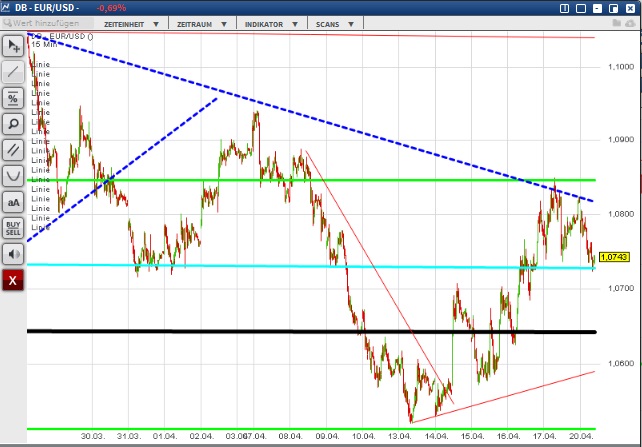Click into the Wert hinzufügen input field
The image size is (642, 447).
(x=47, y=23)
